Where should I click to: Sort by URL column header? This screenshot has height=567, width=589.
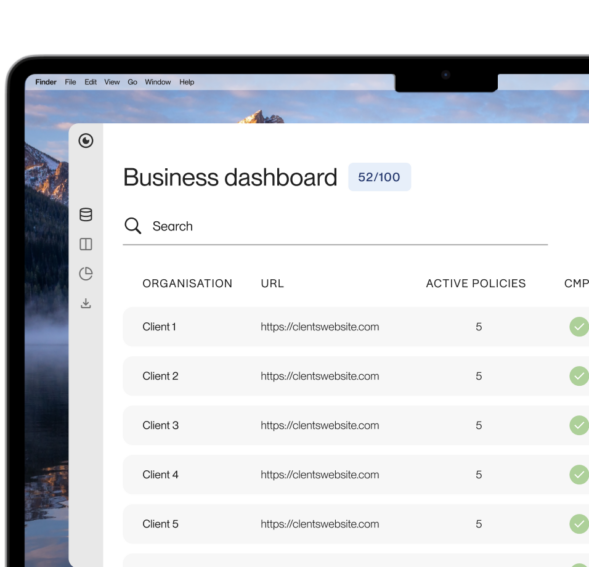click(x=272, y=283)
